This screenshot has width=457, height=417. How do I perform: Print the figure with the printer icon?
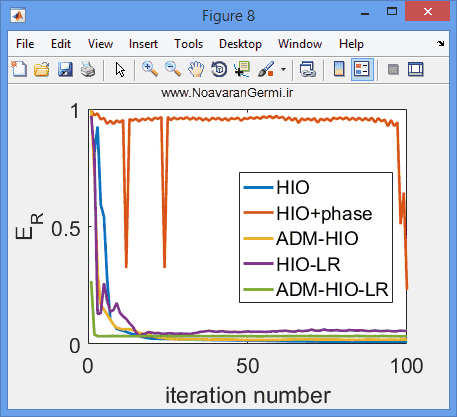point(88,69)
